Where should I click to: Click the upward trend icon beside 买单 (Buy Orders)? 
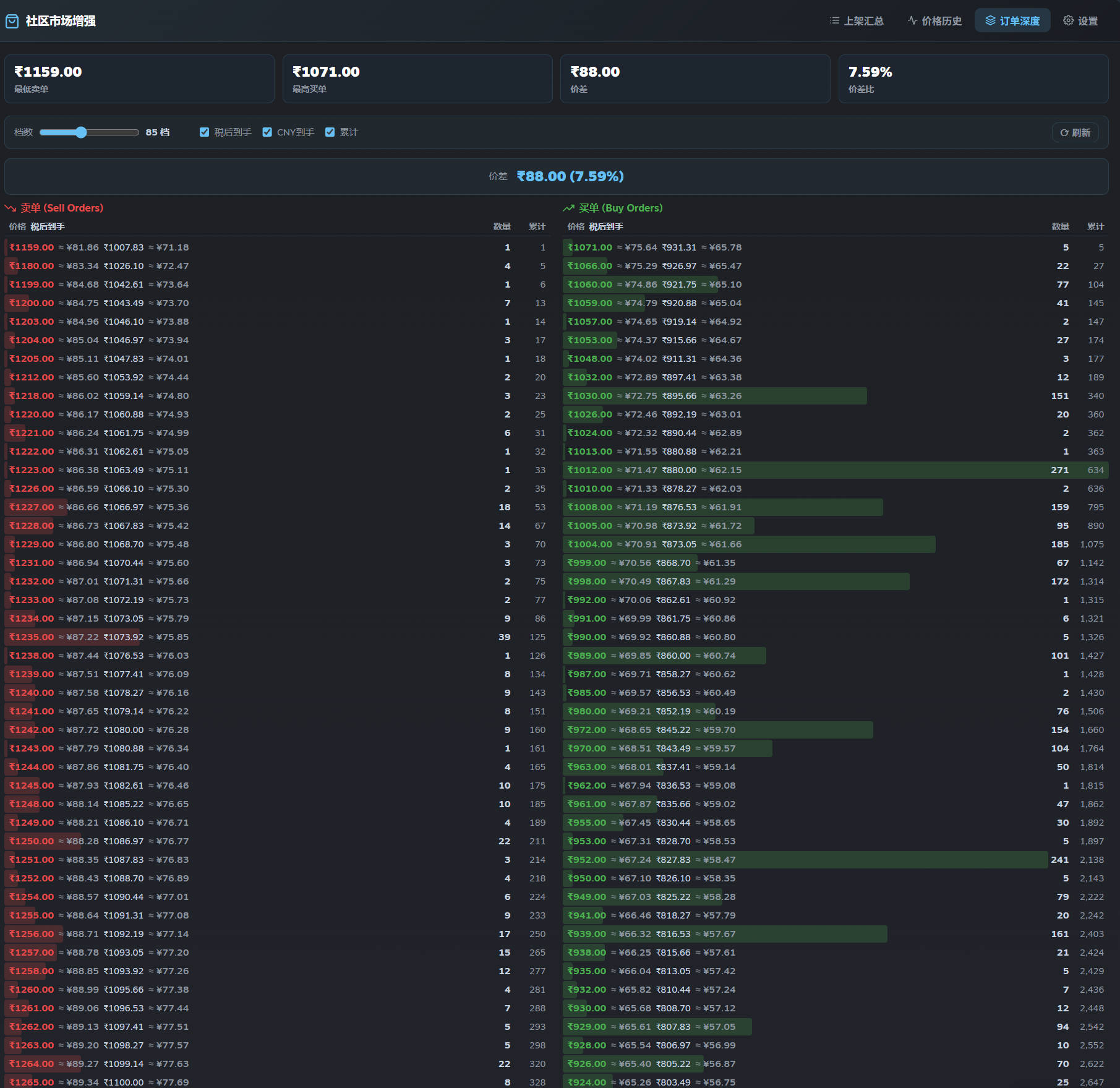[x=569, y=208]
